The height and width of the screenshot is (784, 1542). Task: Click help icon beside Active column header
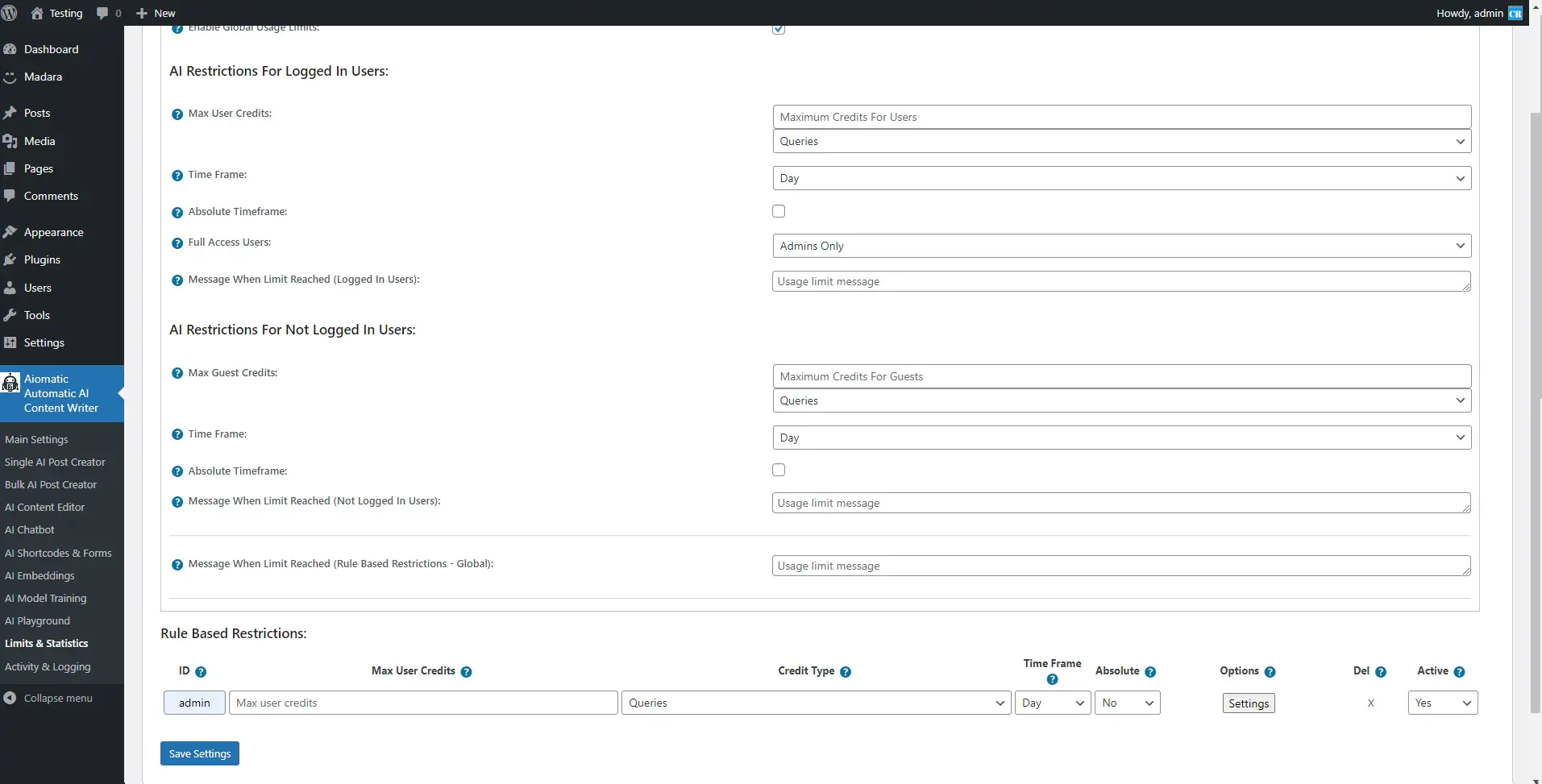pyautogui.click(x=1459, y=672)
